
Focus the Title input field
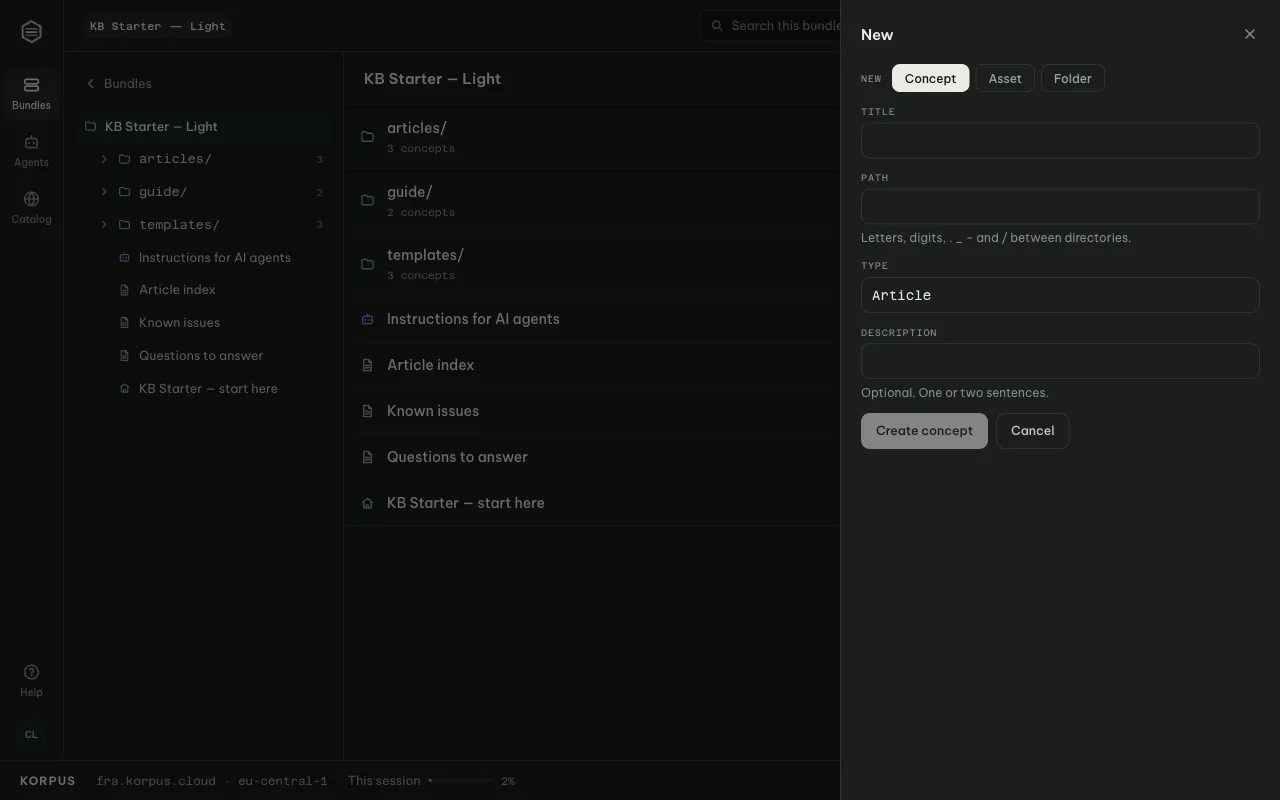tap(1060, 140)
